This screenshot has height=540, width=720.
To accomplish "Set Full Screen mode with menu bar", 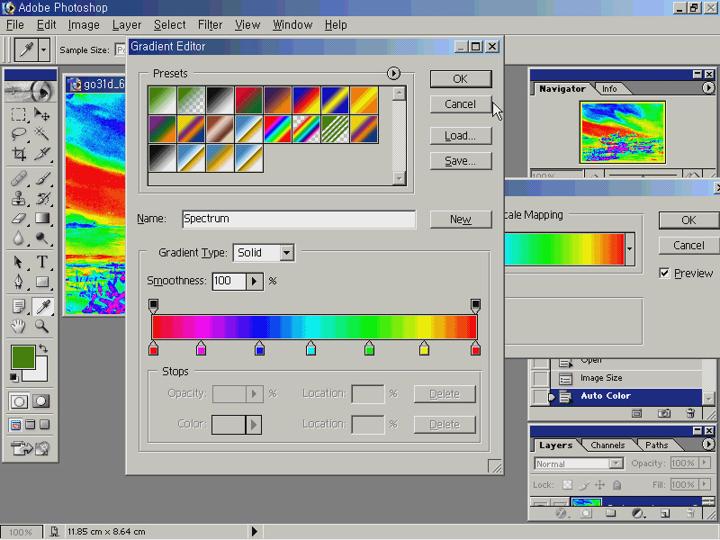I will click(30, 424).
